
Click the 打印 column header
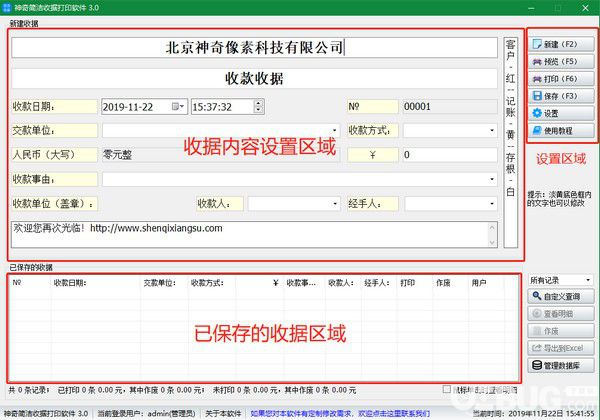pyautogui.click(x=416, y=283)
